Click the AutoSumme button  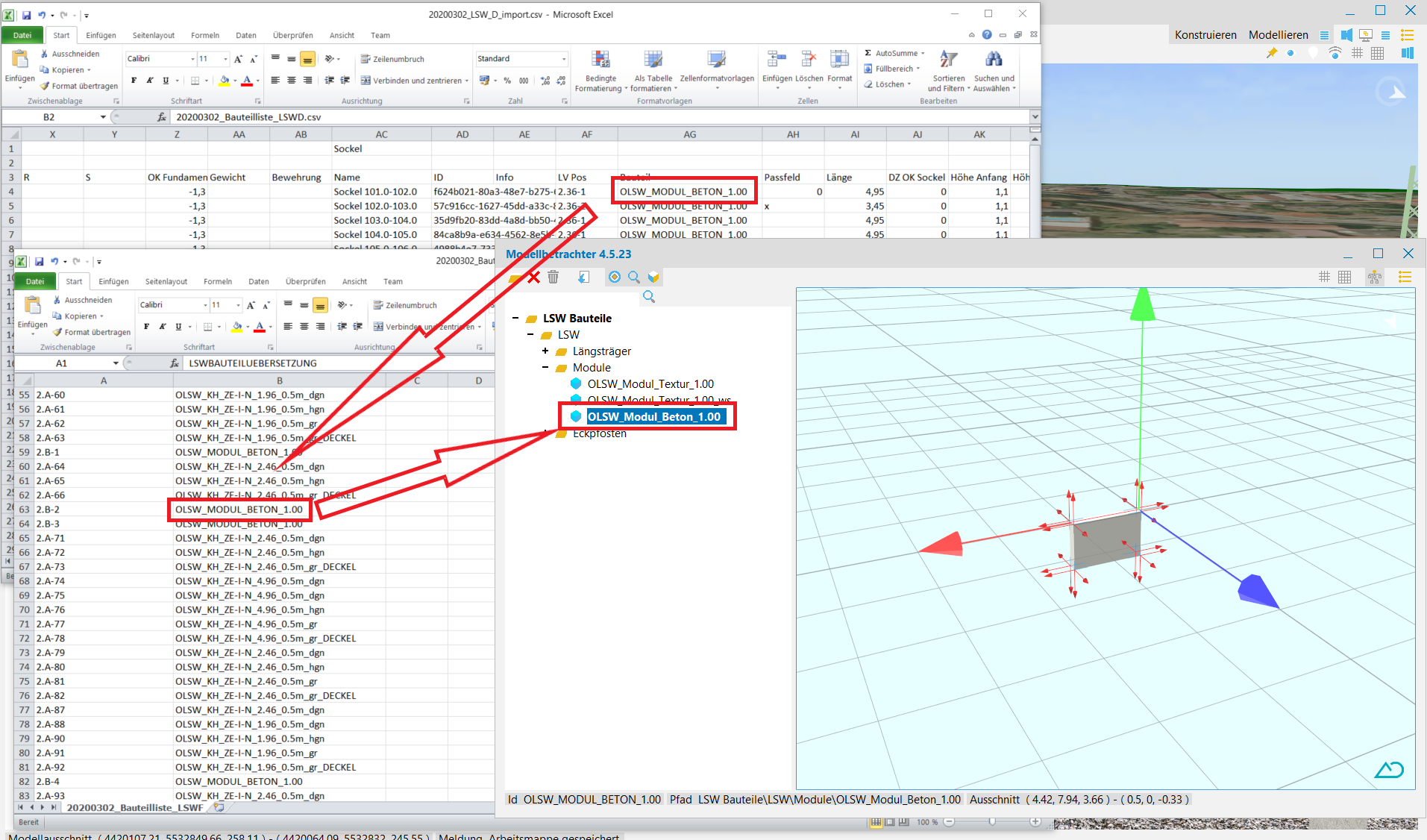pyautogui.click(x=894, y=53)
